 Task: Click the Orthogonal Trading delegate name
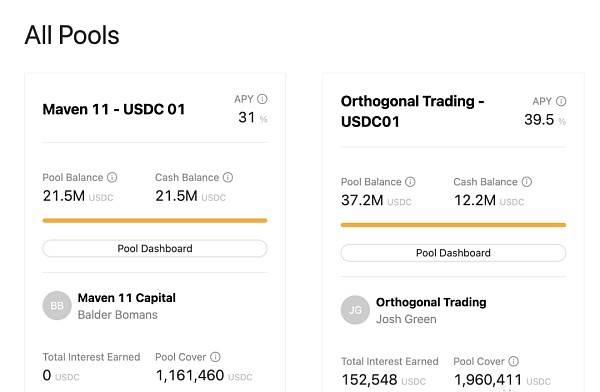[431, 302]
